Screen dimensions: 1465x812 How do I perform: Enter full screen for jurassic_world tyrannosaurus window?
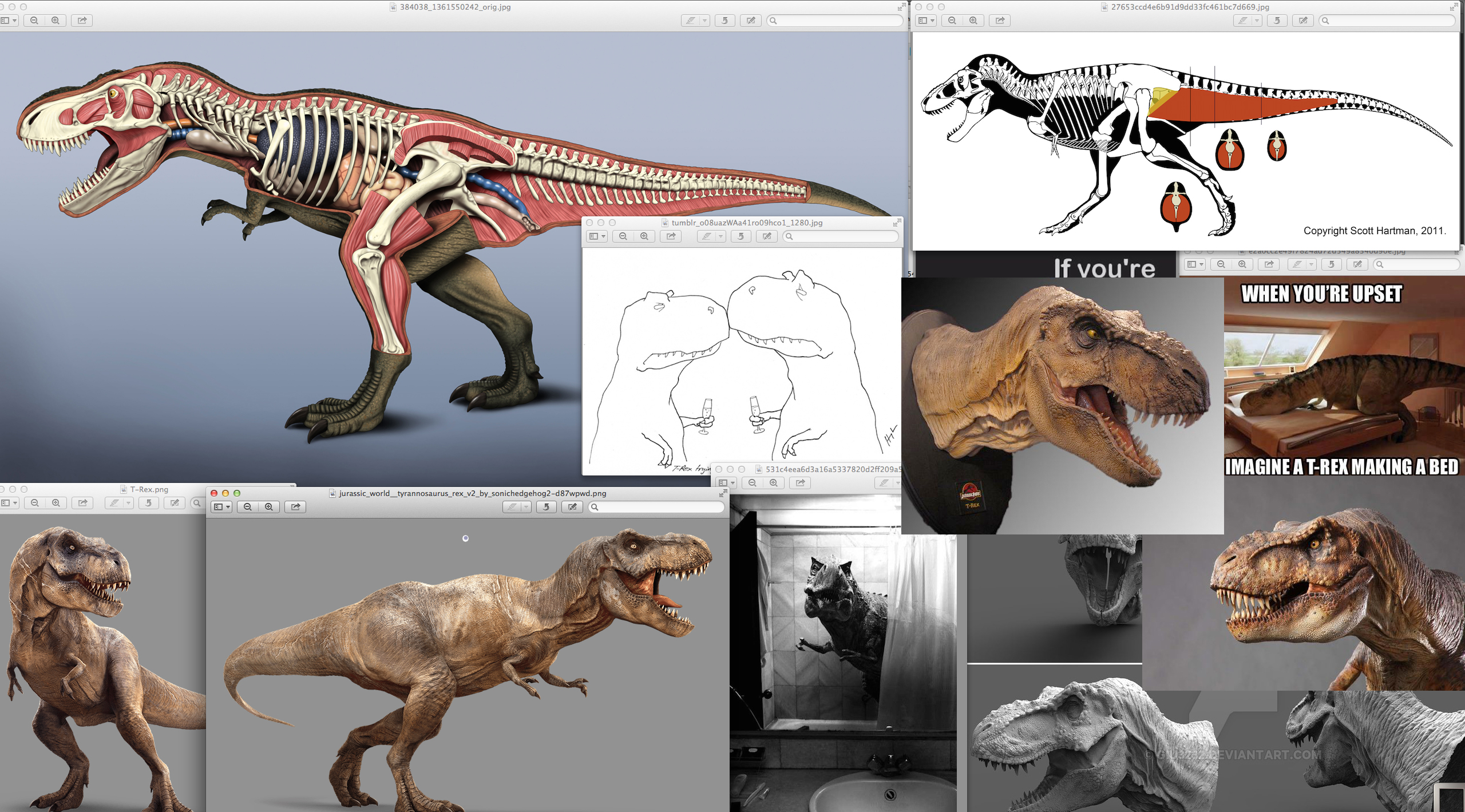(723, 493)
